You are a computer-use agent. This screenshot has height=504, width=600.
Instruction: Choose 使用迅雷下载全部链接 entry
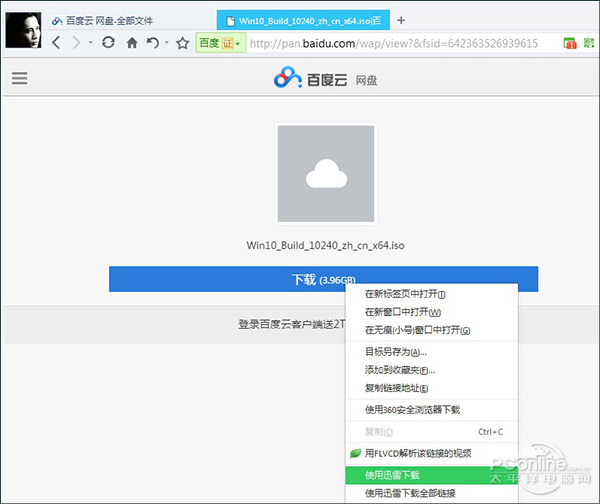point(432,493)
